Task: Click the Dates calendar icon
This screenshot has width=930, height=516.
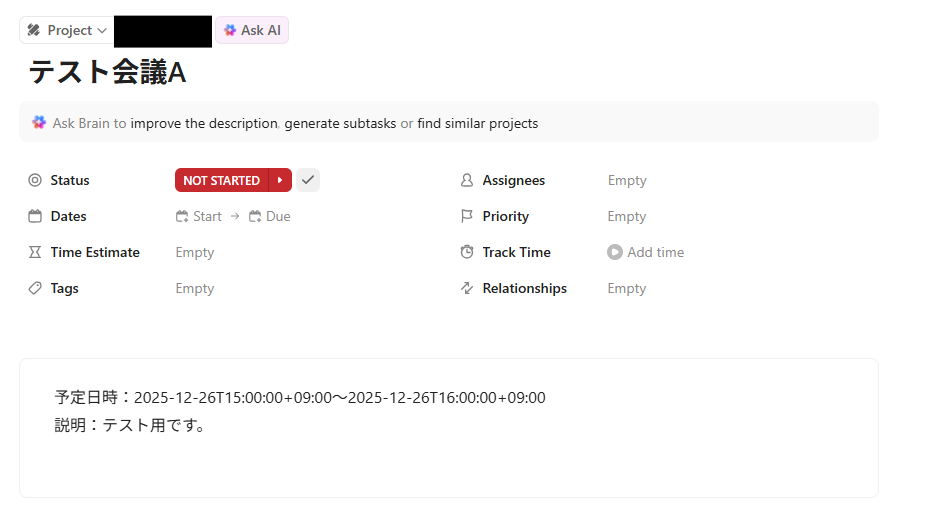Action: coord(35,216)
